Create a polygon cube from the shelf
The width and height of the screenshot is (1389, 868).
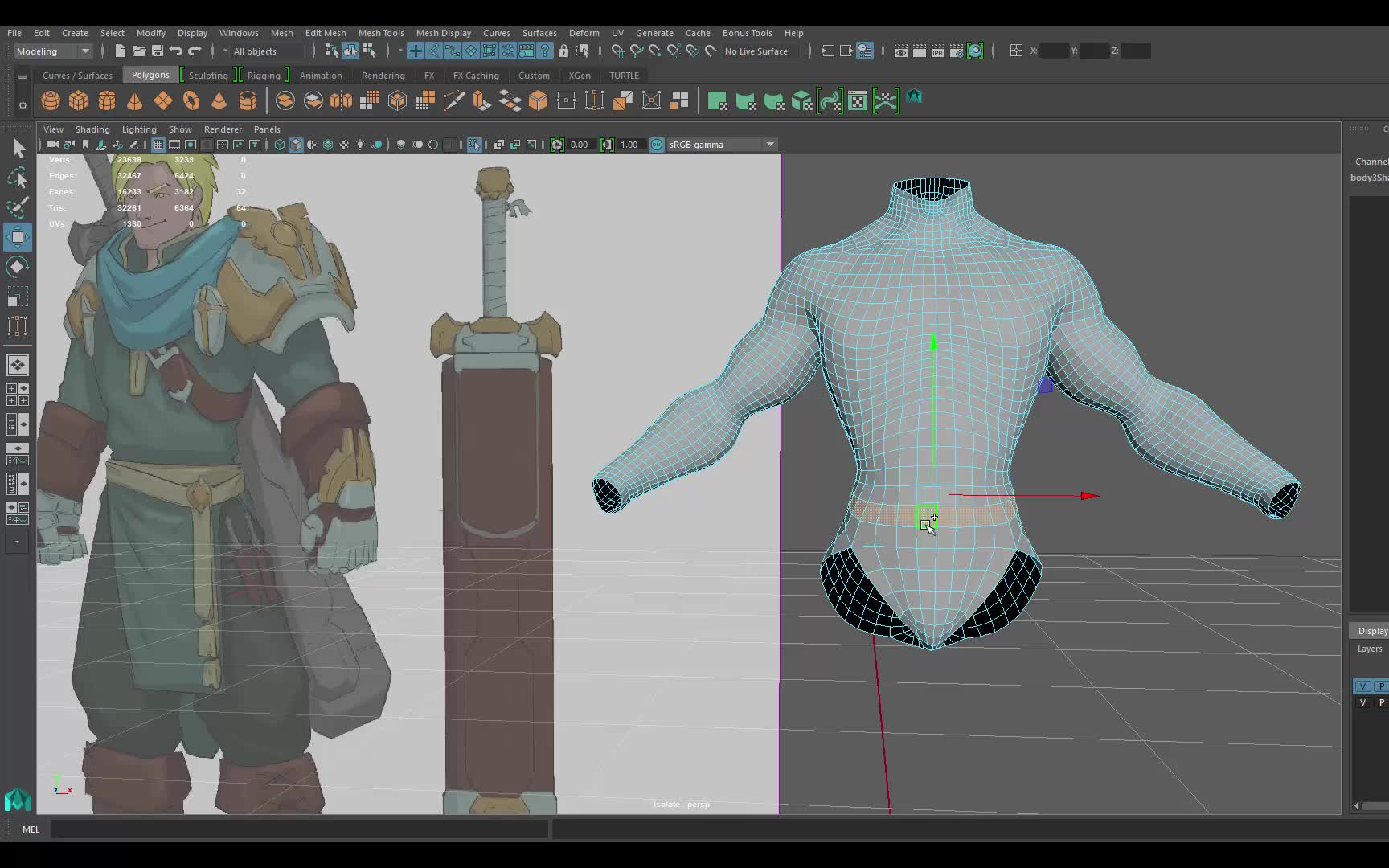(x=78, y=100)
